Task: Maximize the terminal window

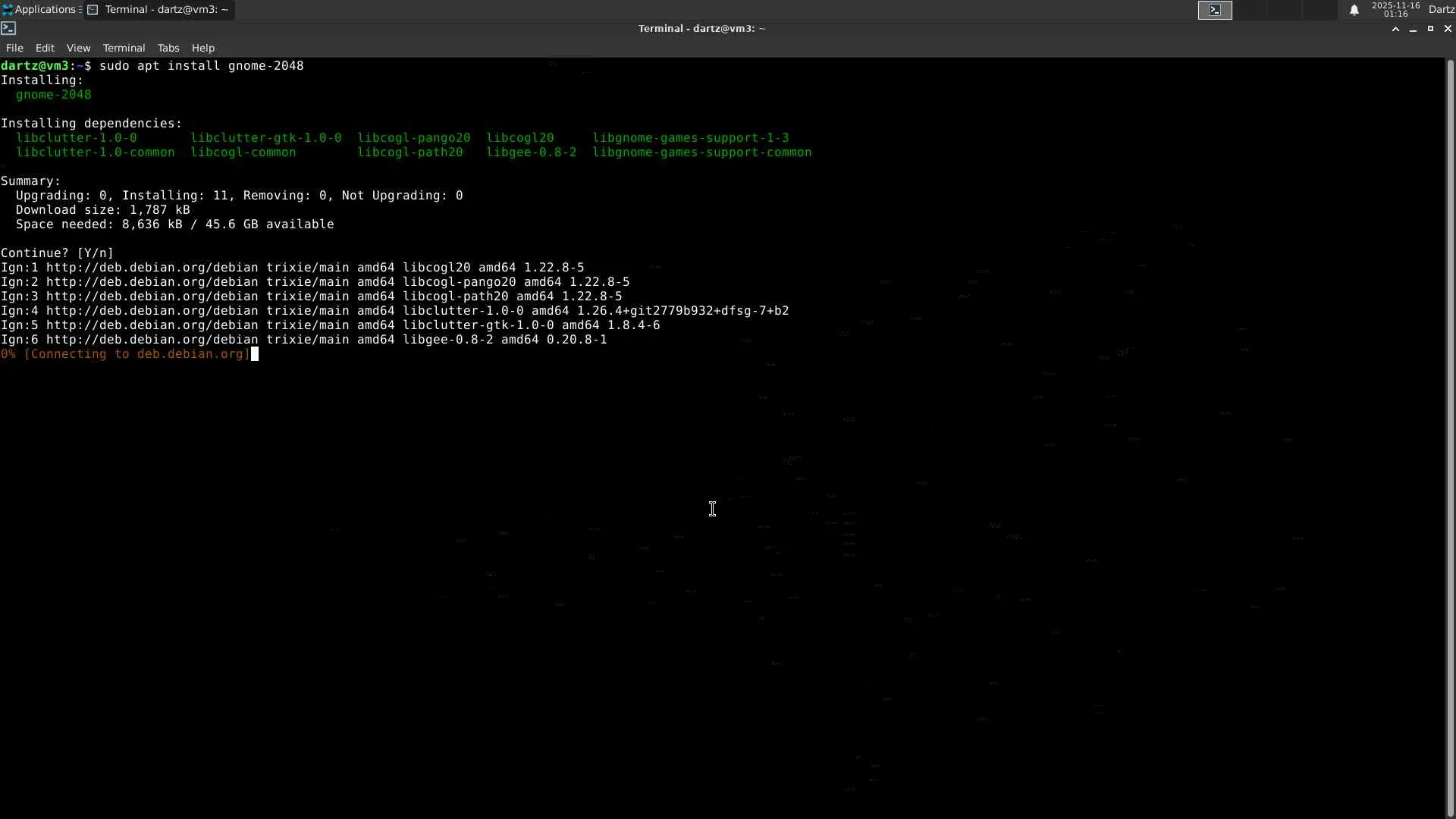Action: (1430, 29)
